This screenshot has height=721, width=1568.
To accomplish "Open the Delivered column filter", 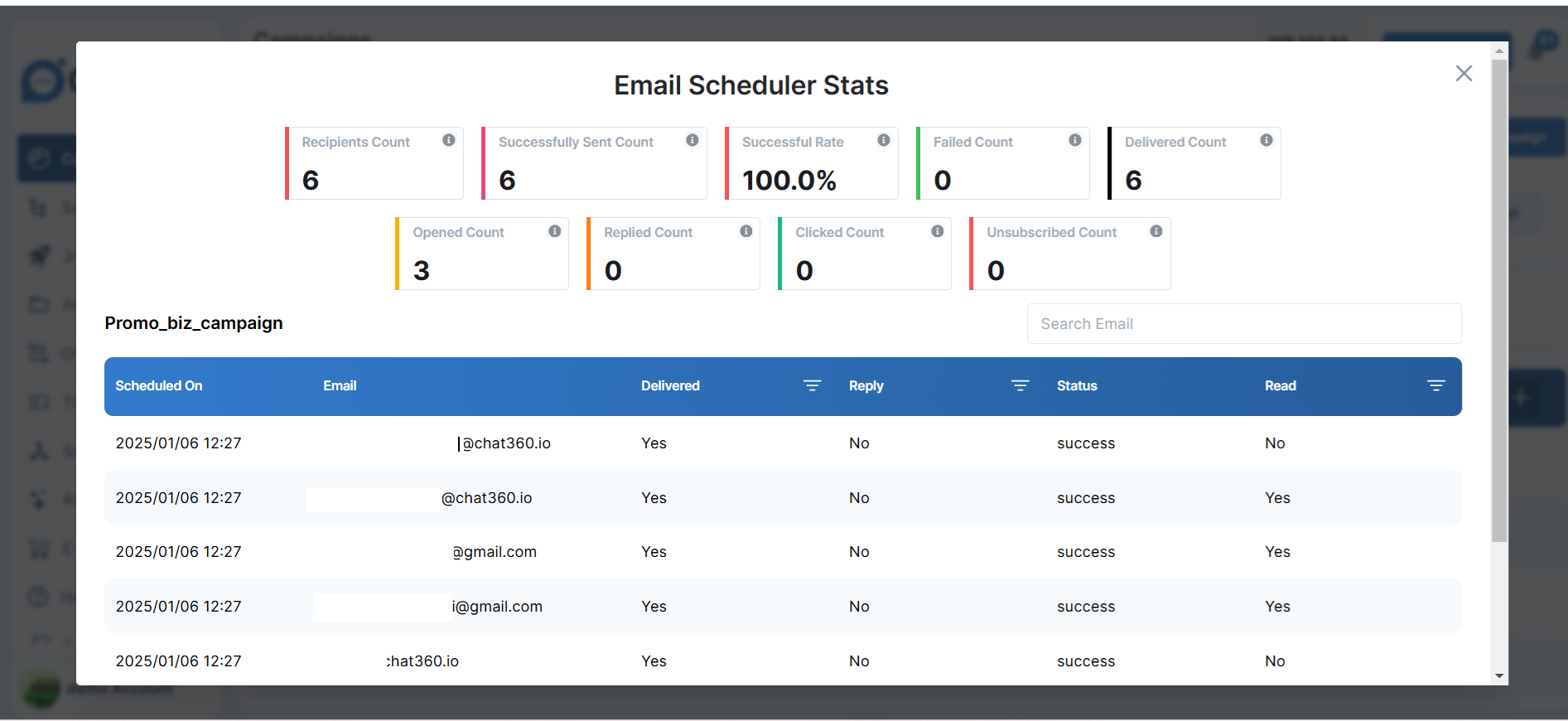I will (x=813, y=385).
